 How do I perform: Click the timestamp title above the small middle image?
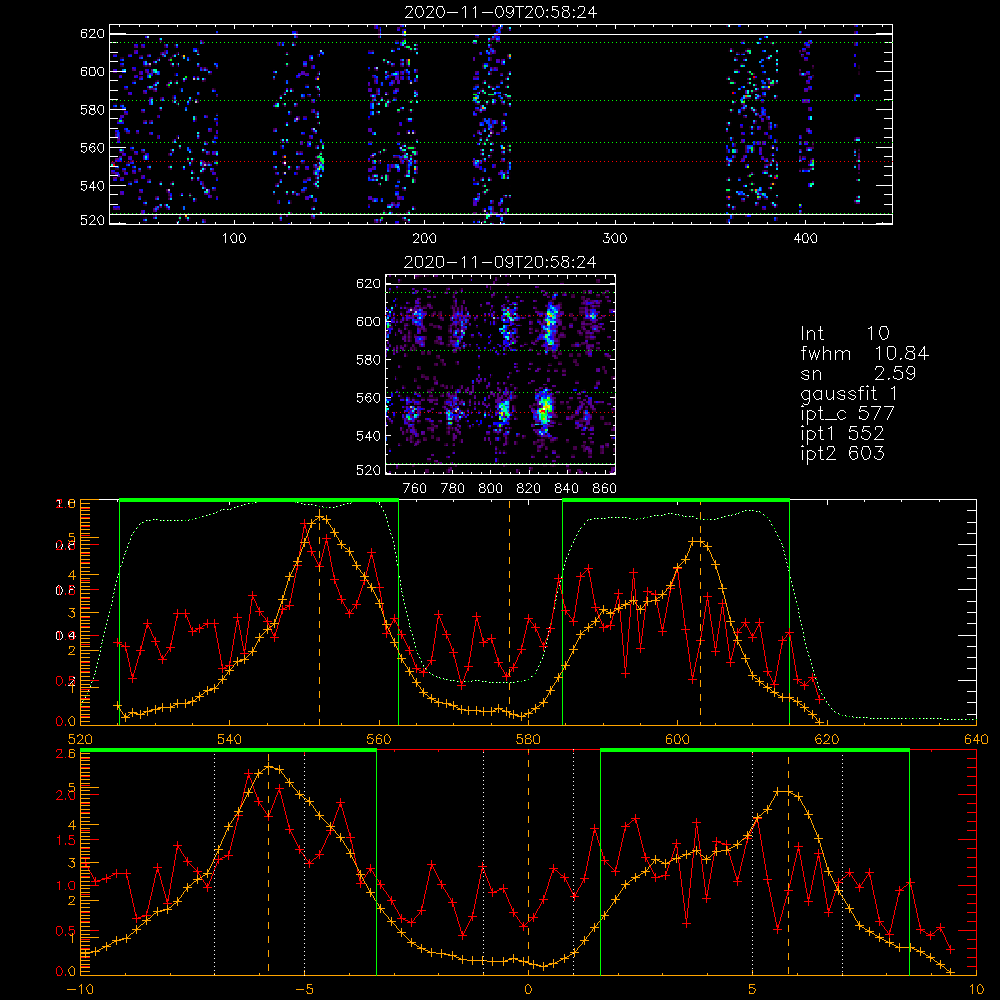501,262
